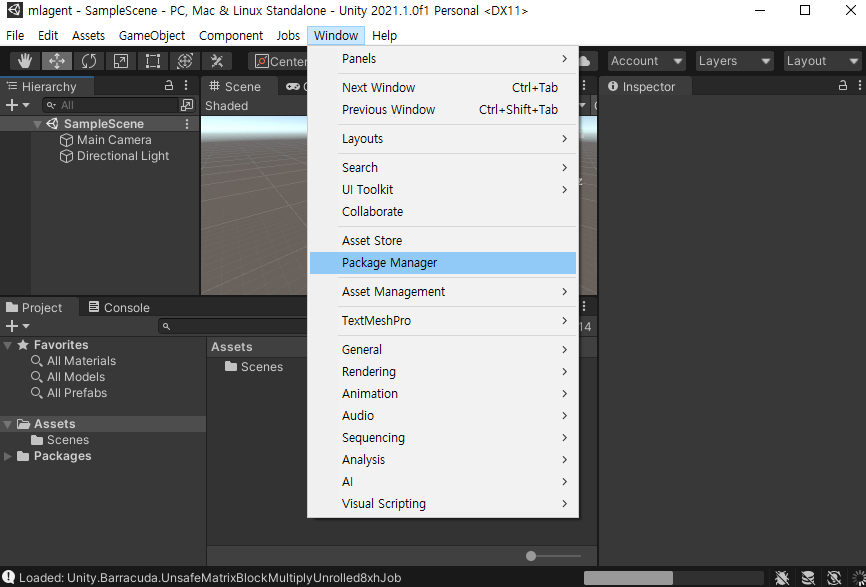Open custom editor tools icon
The height and width of the screenshot is (587, 866).
tap(216, 61)
